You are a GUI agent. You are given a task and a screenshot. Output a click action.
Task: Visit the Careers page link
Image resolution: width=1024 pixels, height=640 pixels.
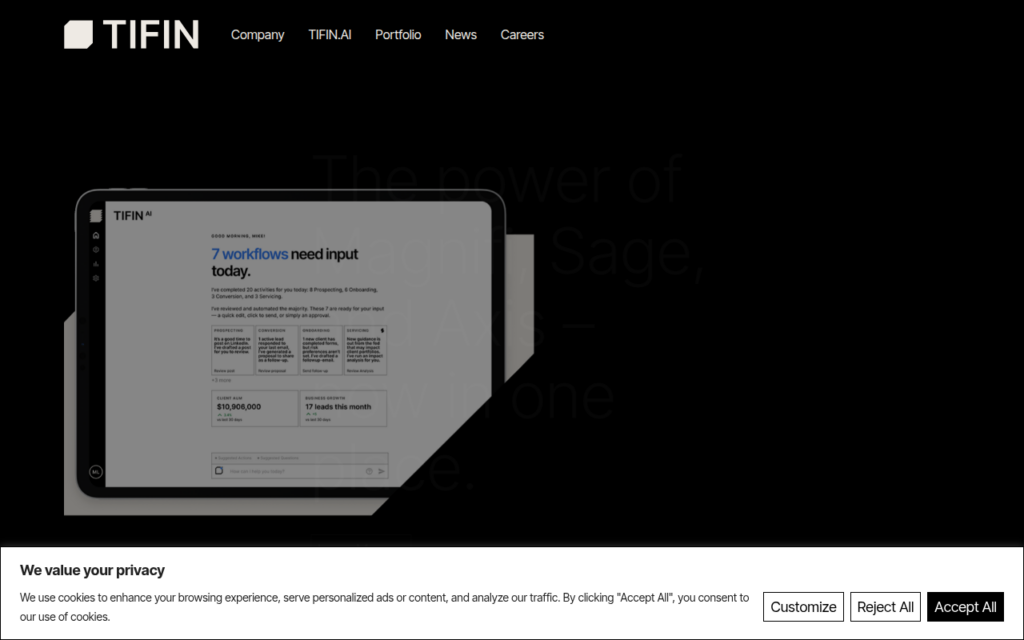click(522, 35)
